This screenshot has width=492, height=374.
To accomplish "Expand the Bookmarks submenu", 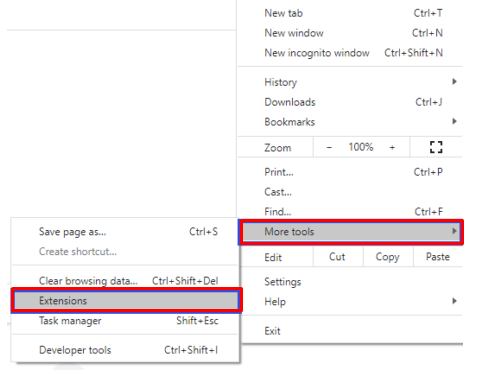I will pos(350,122).
